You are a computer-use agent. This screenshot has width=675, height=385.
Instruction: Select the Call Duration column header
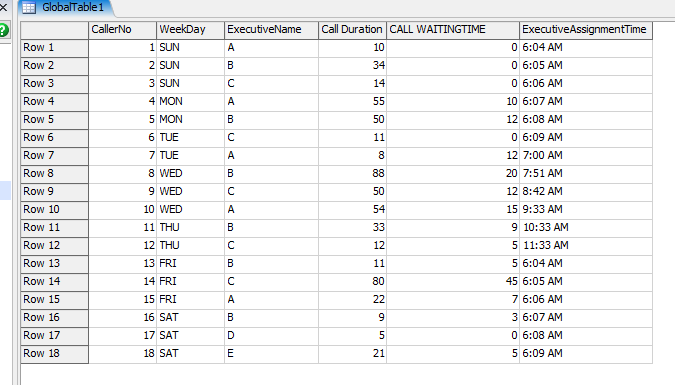point(352,30)
